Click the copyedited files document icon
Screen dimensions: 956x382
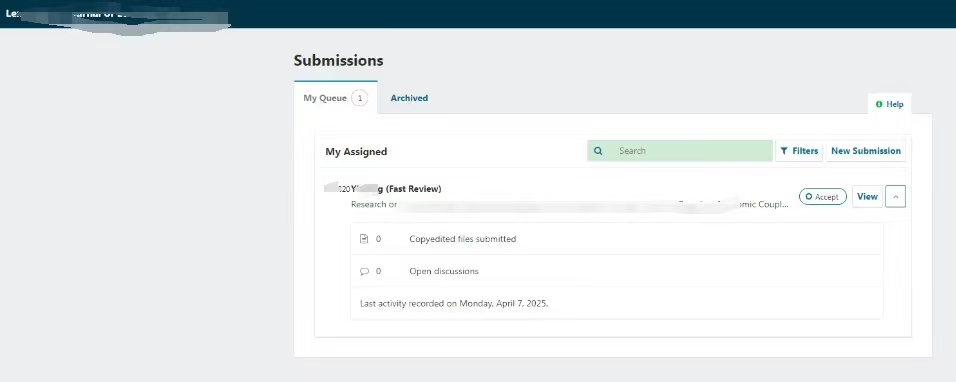364,239
